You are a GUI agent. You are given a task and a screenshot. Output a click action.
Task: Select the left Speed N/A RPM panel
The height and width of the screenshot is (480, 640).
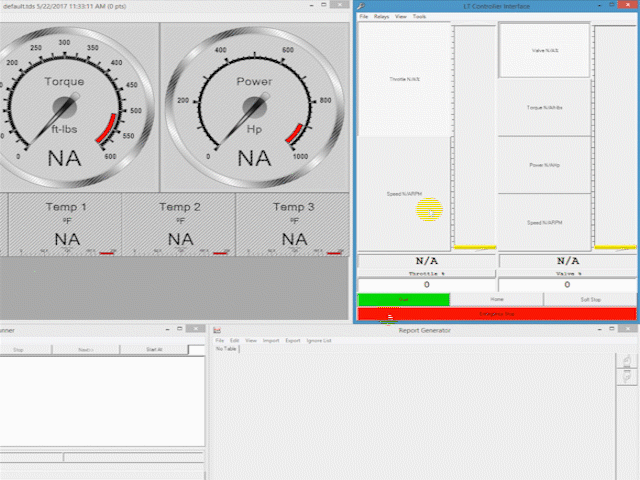point(404,194)
